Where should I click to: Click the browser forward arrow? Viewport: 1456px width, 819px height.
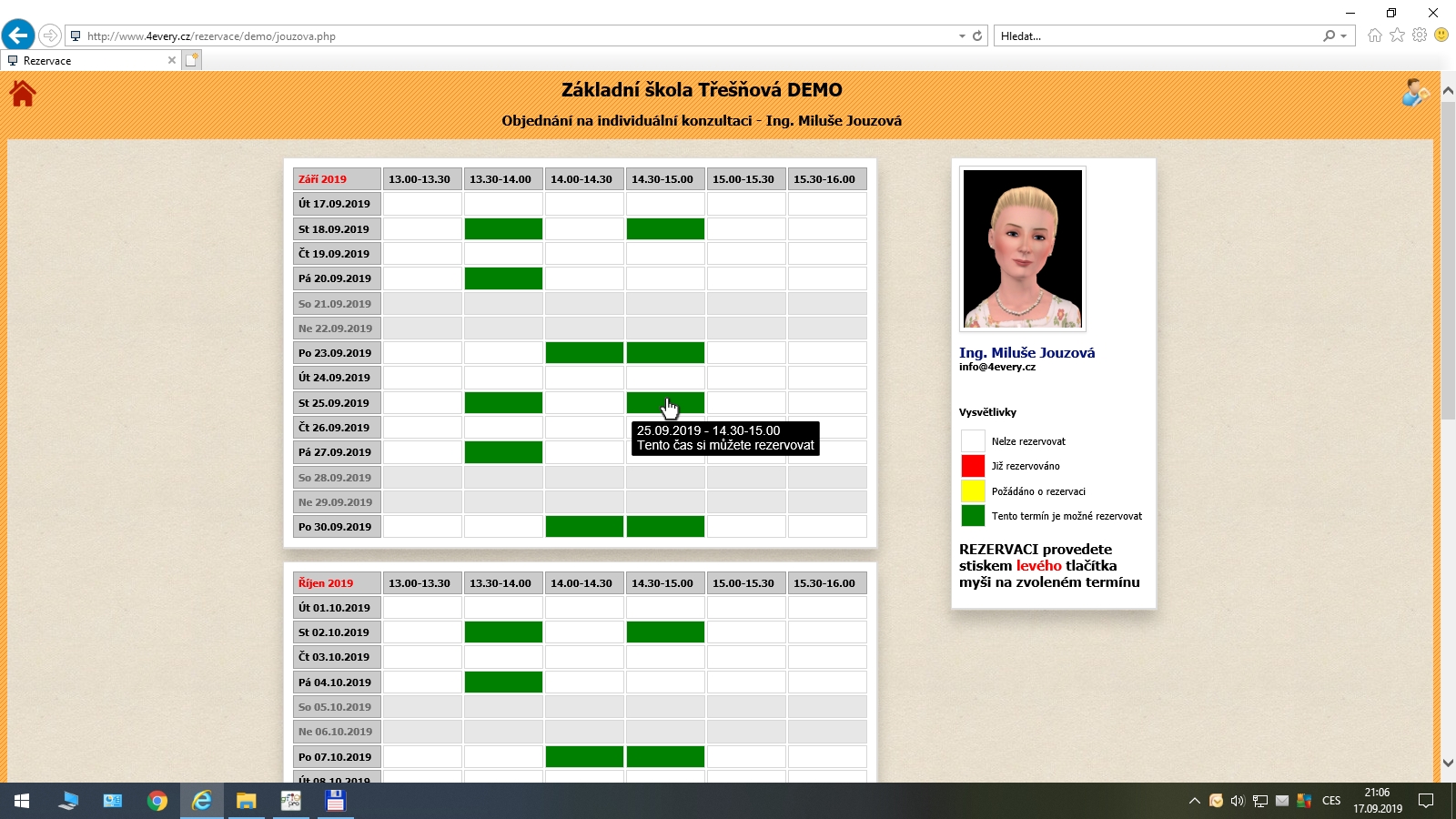coord(50,35)
